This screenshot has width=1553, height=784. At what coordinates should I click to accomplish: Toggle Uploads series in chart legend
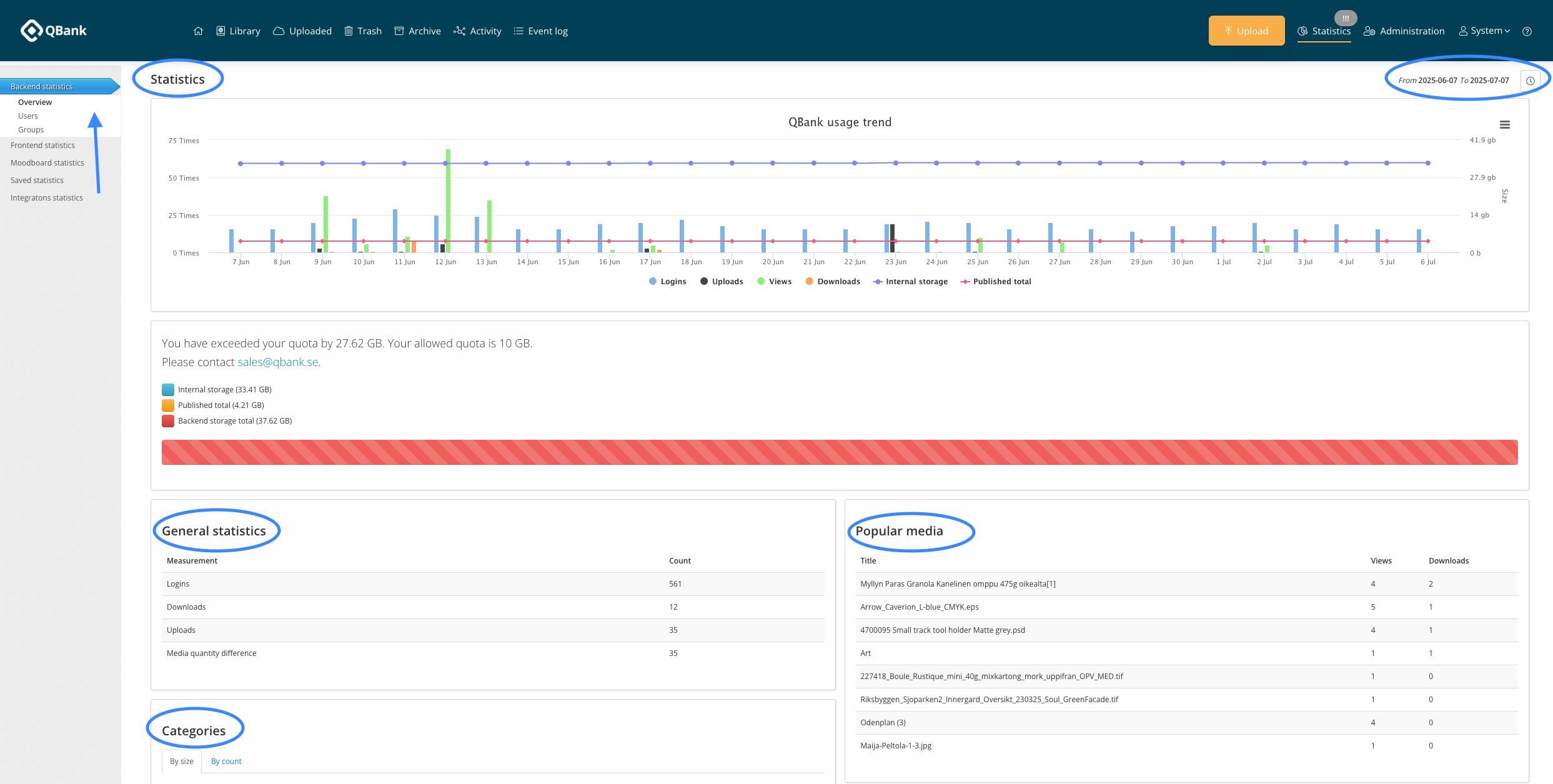pos(722,282)
